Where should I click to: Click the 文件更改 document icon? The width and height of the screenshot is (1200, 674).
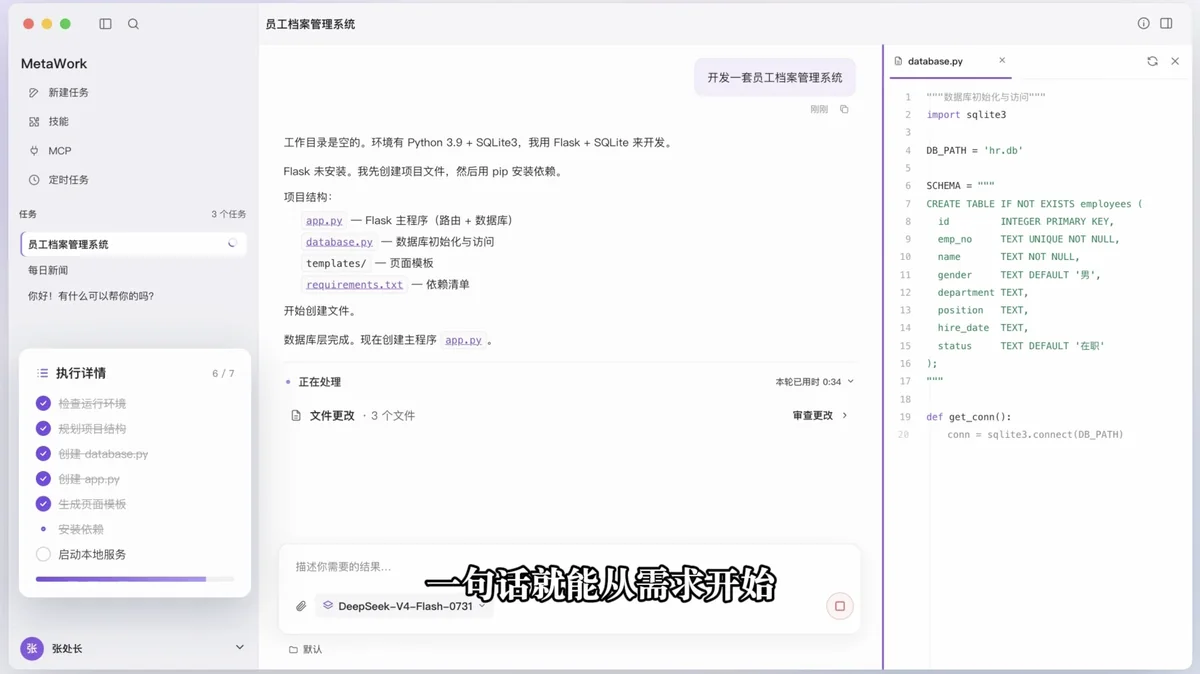pos(296,415)
